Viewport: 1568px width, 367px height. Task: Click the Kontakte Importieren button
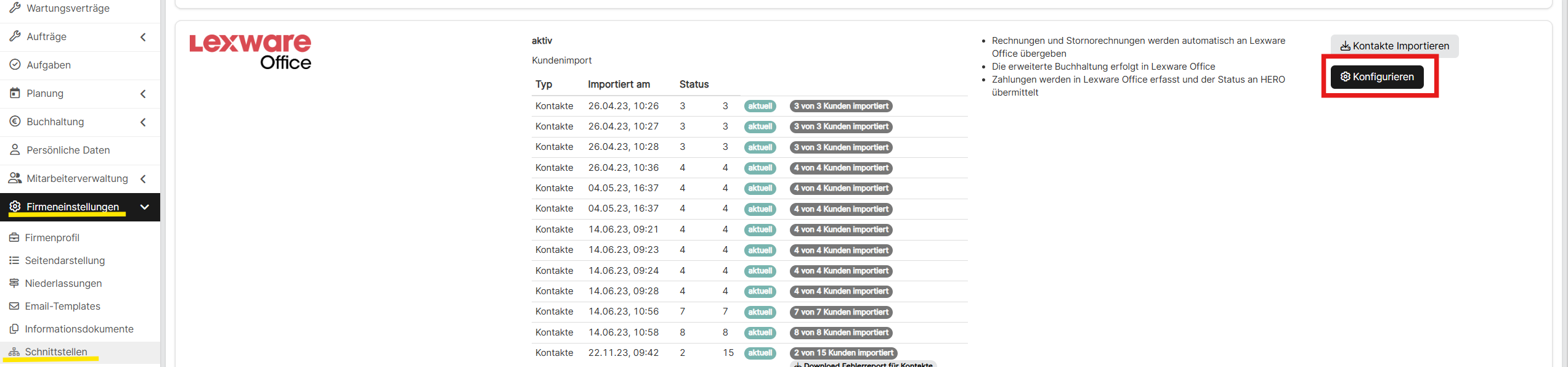point(1394,46)
